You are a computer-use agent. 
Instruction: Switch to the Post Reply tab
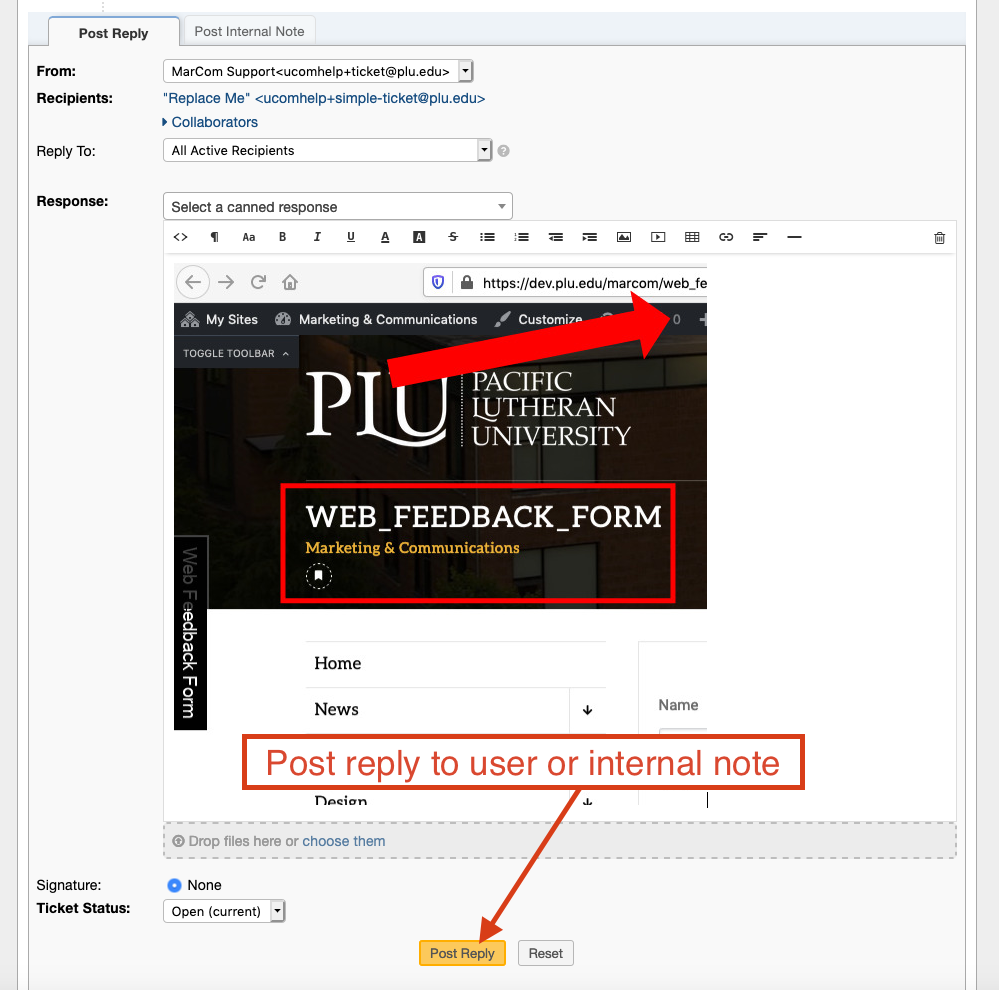tap(113, 33)
